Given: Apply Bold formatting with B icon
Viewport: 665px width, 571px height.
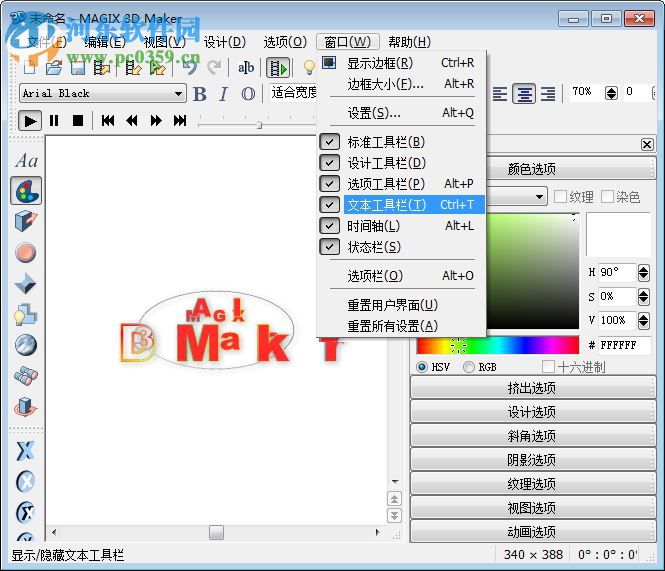Looking at the screenshot, I should tap(200, 94).
